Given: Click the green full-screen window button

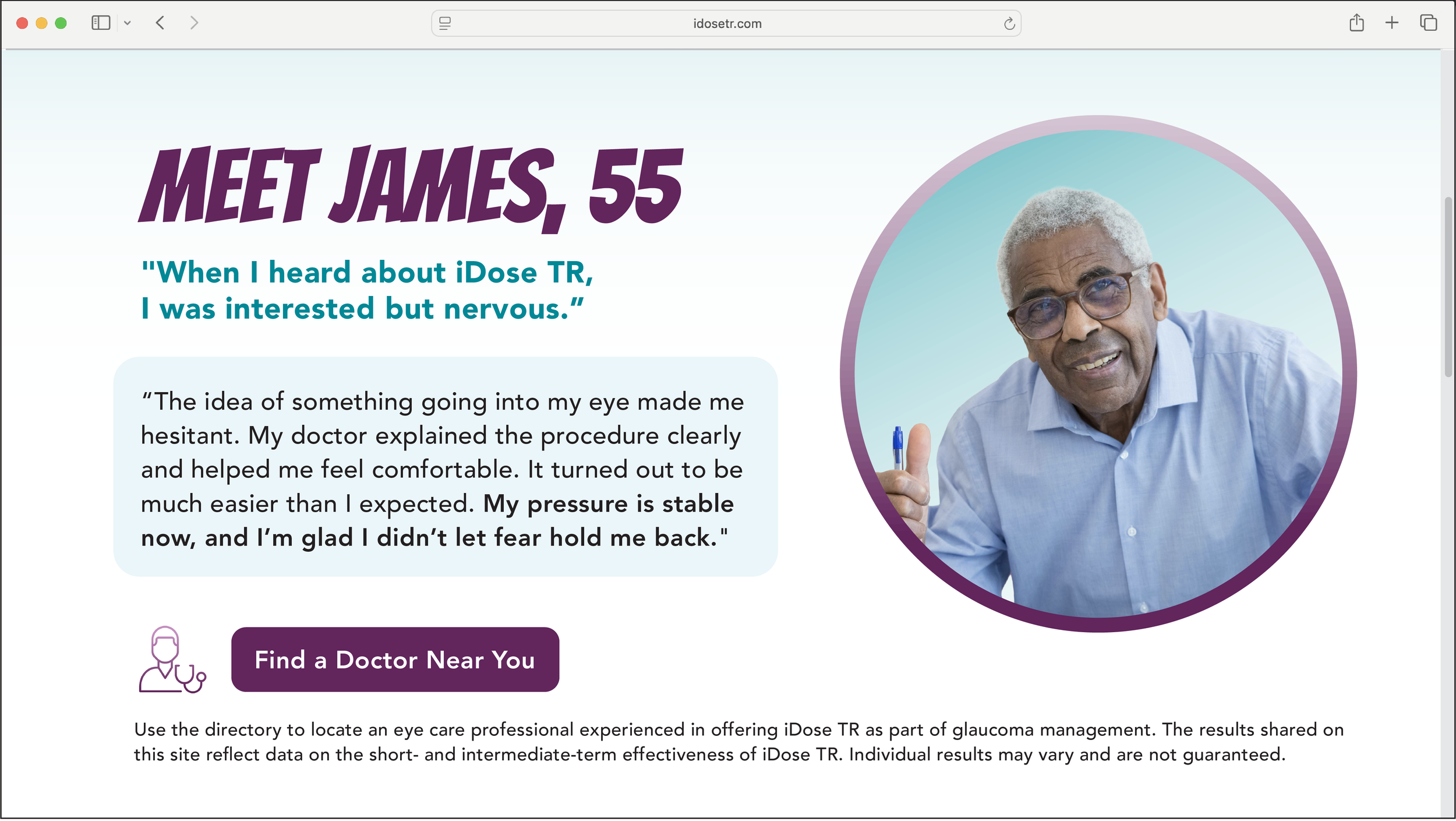Looking at the screenshot, I should point(61,23).
